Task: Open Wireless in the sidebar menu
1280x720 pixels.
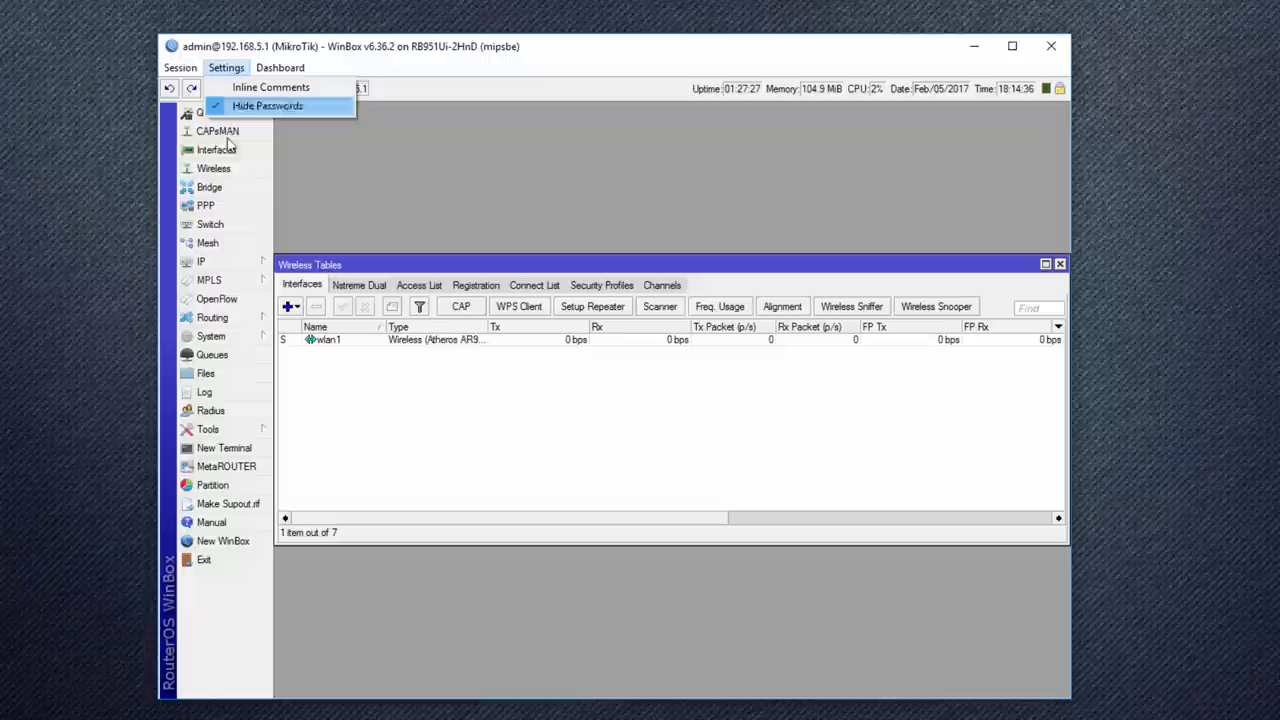Action: click(213, 169)
